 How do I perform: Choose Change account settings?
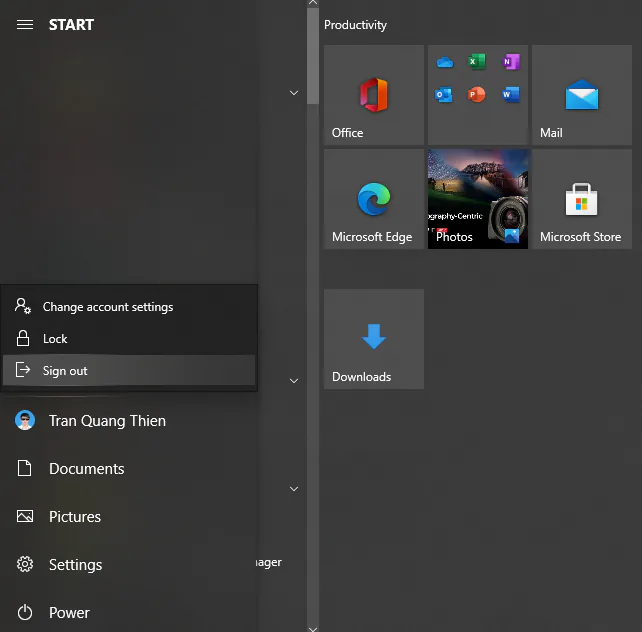tap(129, 307)
